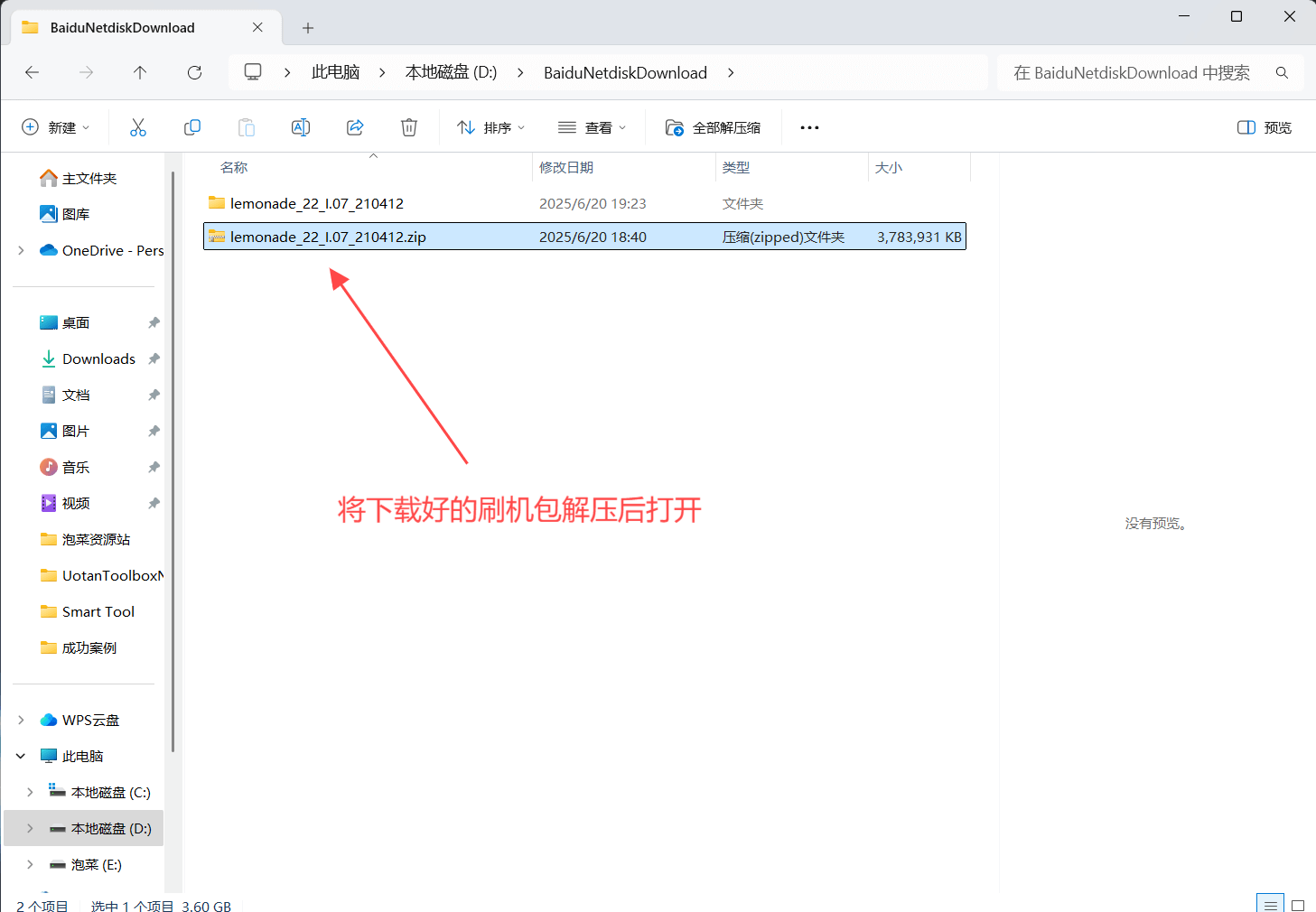This screenshot has height=912, width=1316.
Task: Click the Delete trash can icon
Action: (409, 127)
